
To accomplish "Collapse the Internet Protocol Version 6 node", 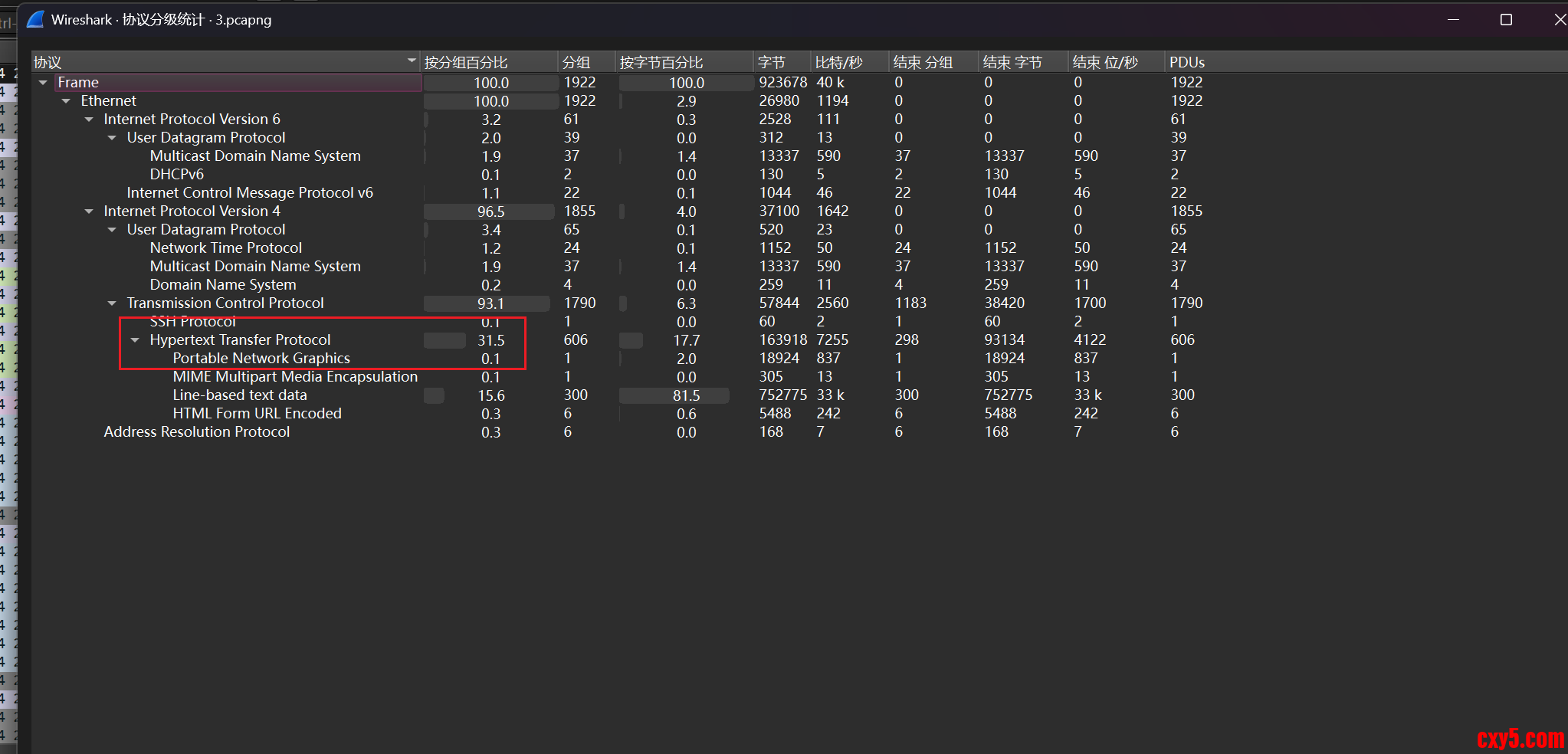I will tap(89, 120).
